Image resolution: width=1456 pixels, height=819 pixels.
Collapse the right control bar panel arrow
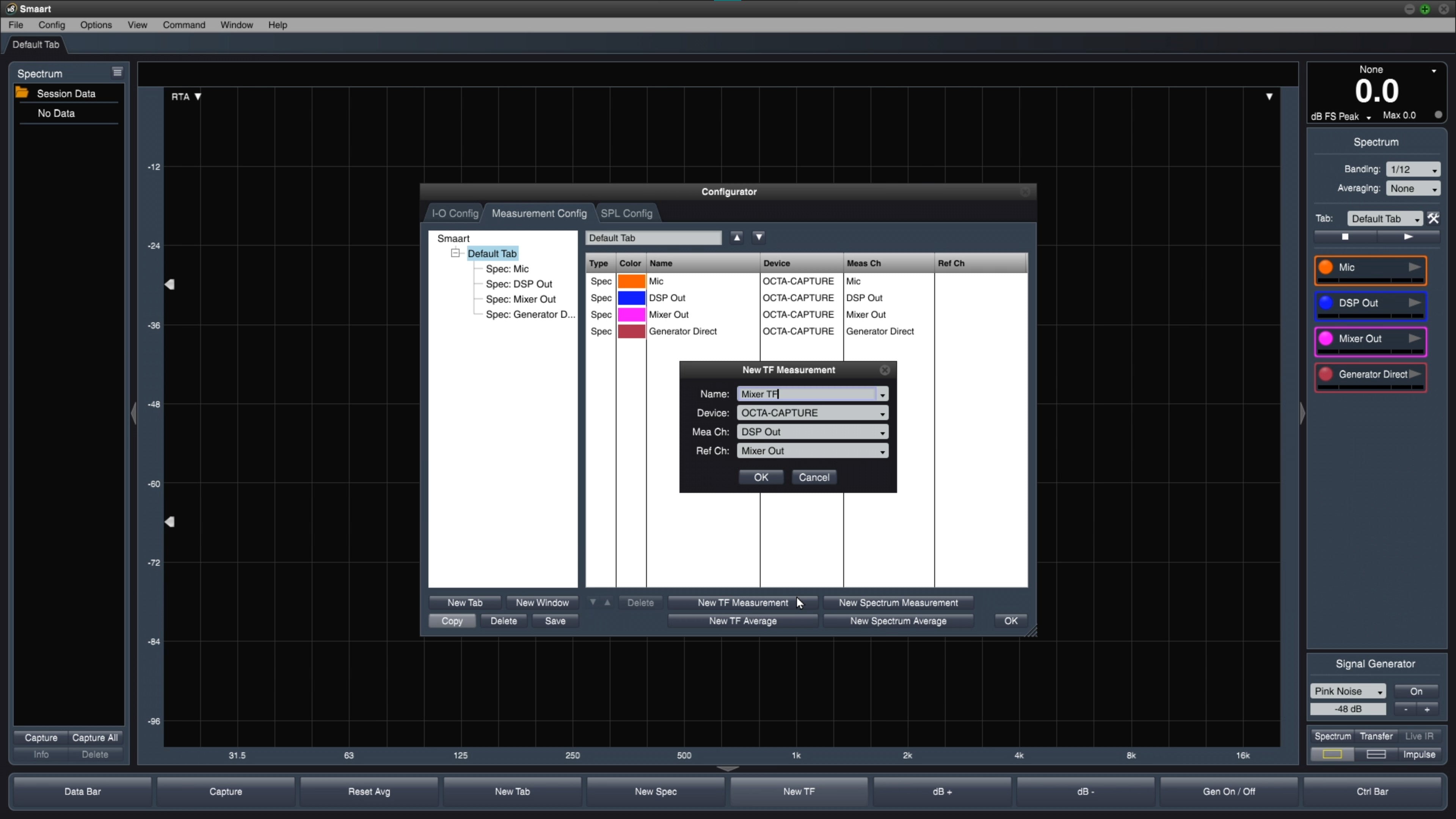1302,413
